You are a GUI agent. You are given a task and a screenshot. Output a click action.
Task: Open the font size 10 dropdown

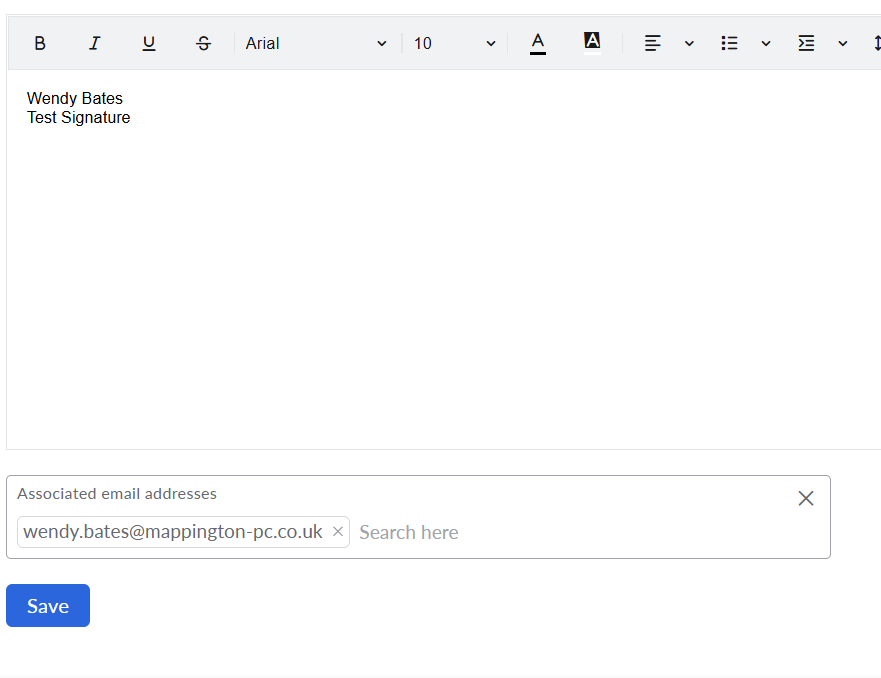[x=455, y=43]
